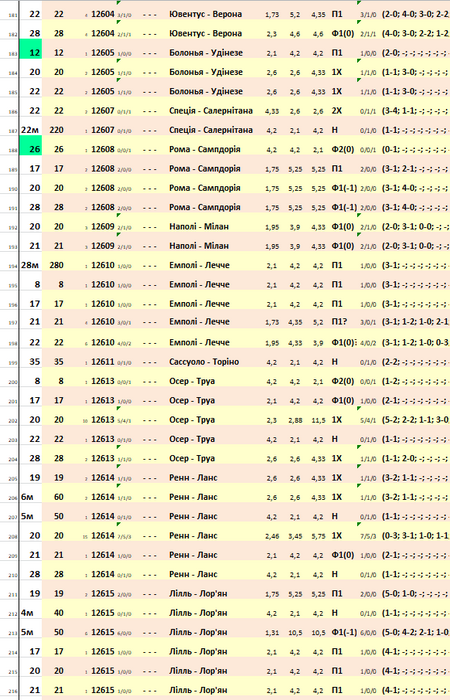Select Ф2(0) in the Осер - Труа row
450x700 pixels.
tap(343, 381)
